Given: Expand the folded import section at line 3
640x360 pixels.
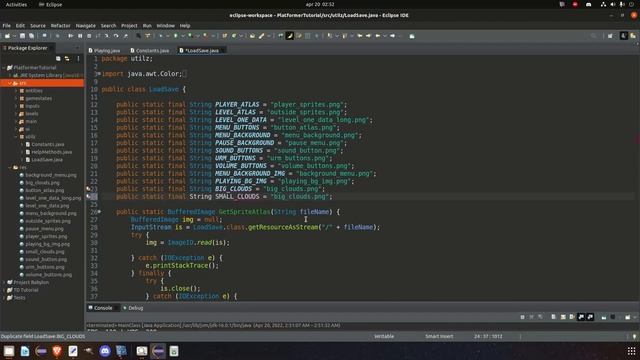Looking at the screenshot, I should [x=99, y=73].
